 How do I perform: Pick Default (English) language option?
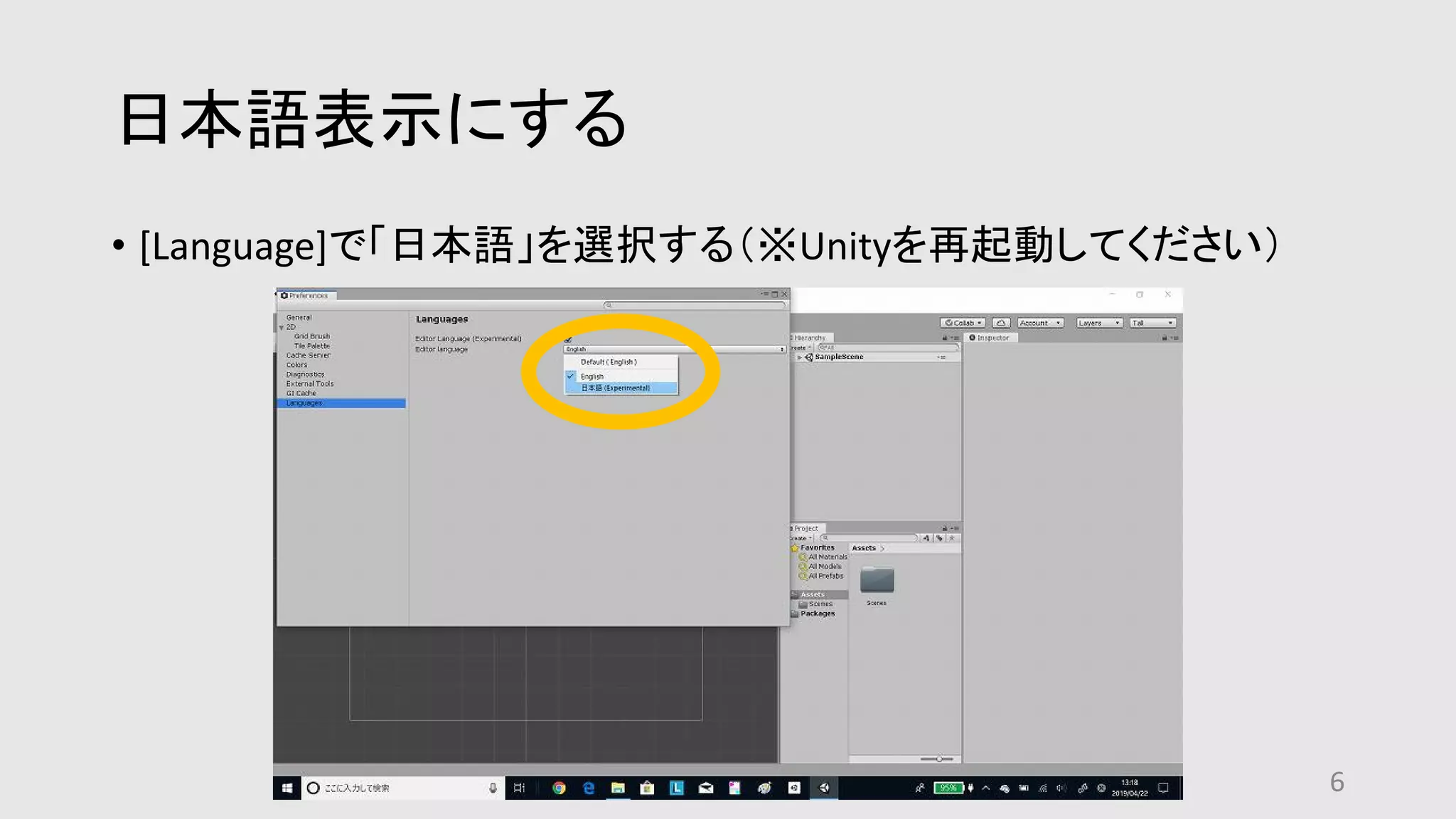pyautogui.click(x=621, y=362)
